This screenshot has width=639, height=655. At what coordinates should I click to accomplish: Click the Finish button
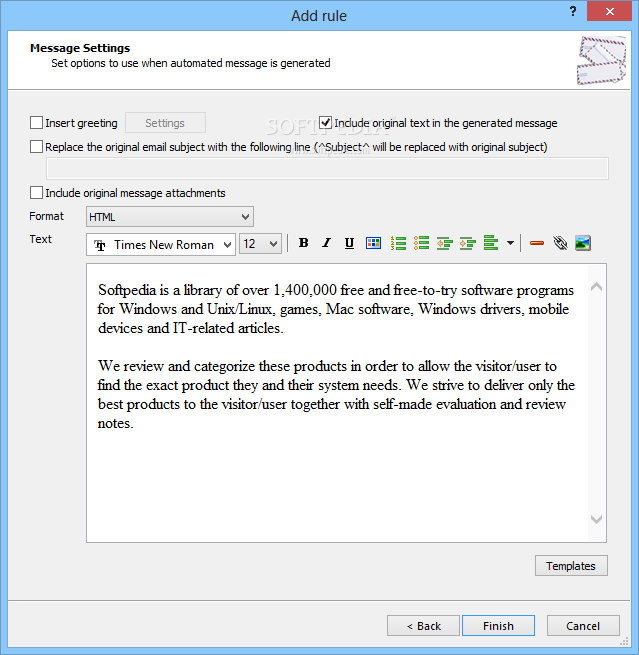(x=498, y=626)
